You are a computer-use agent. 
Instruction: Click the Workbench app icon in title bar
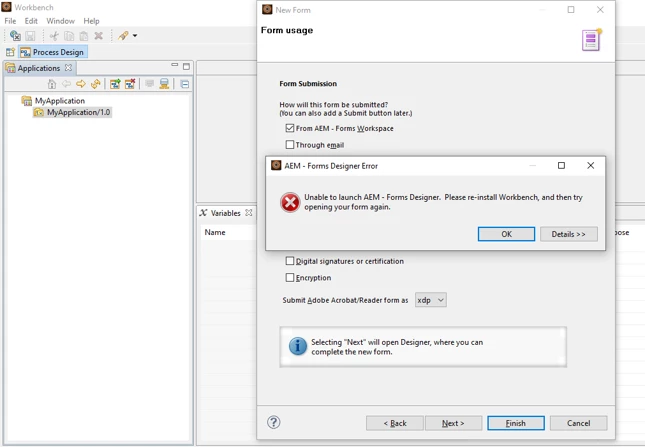6,6
